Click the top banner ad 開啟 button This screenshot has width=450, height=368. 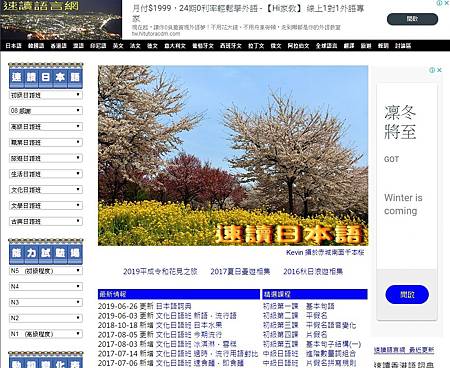coord(412,19)
